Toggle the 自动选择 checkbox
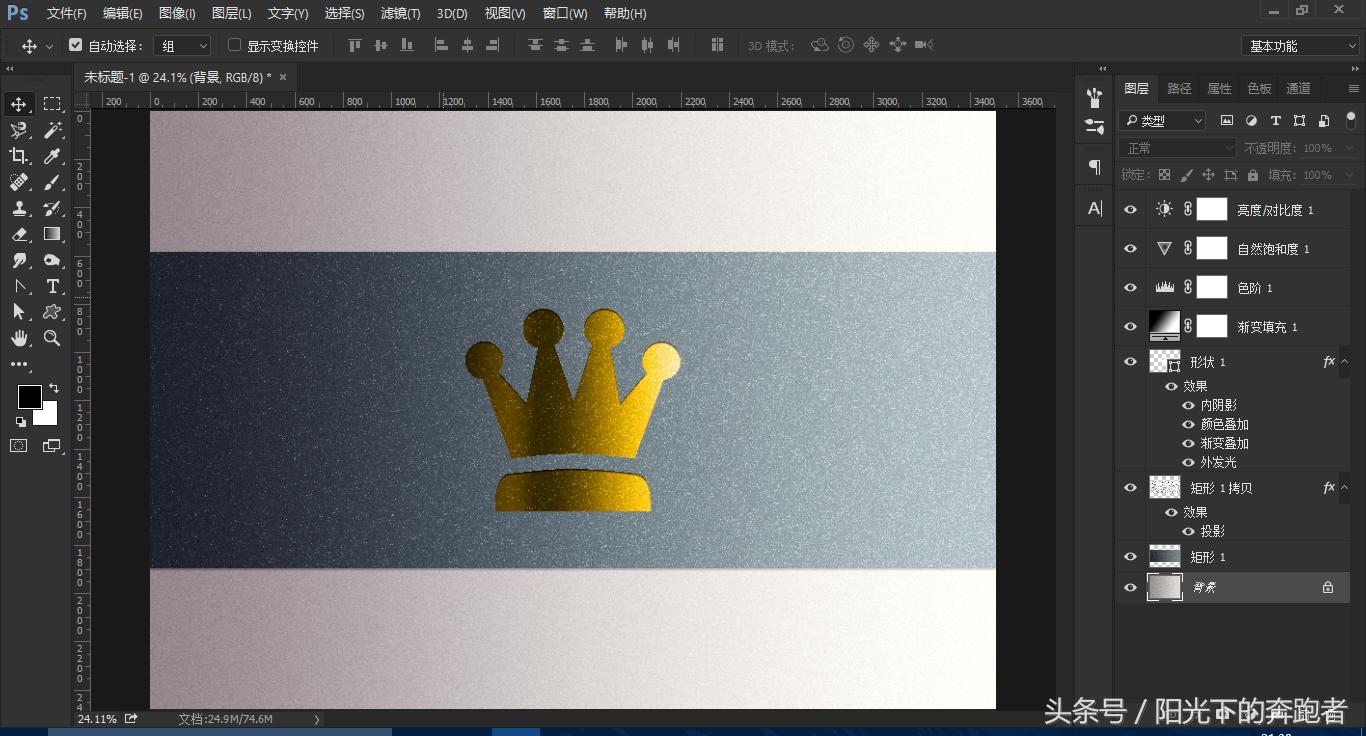Viewport: 1366px width, 736px height. click(x=75, y=45)
